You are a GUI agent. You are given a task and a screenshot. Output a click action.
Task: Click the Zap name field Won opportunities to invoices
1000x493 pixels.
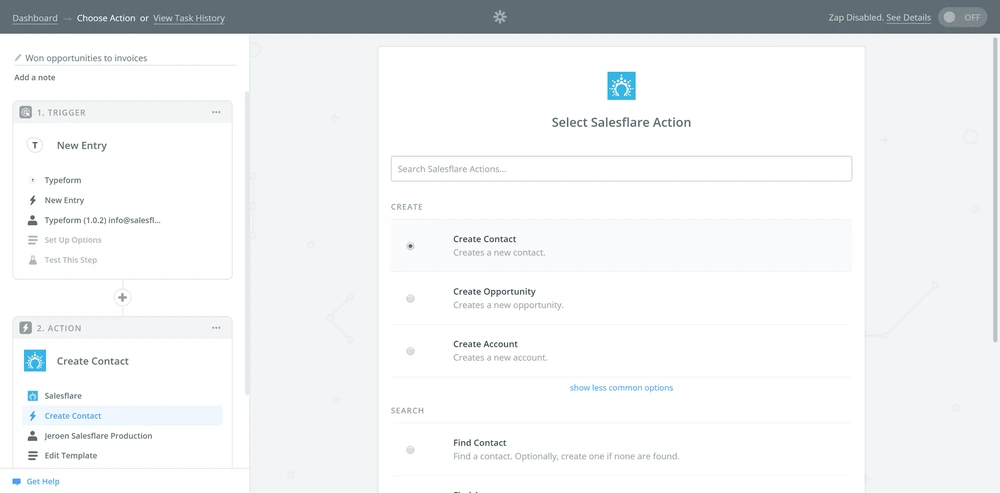125,58
